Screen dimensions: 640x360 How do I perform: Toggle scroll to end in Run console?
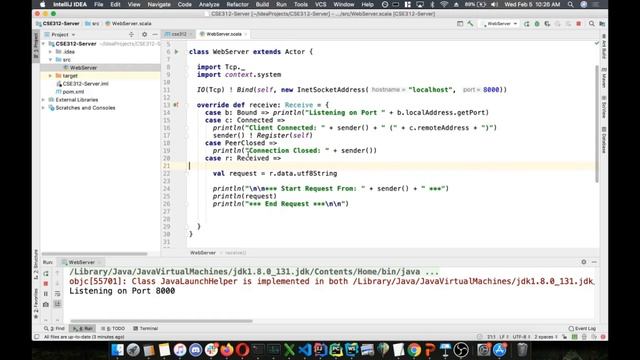(x=58, y=304)
